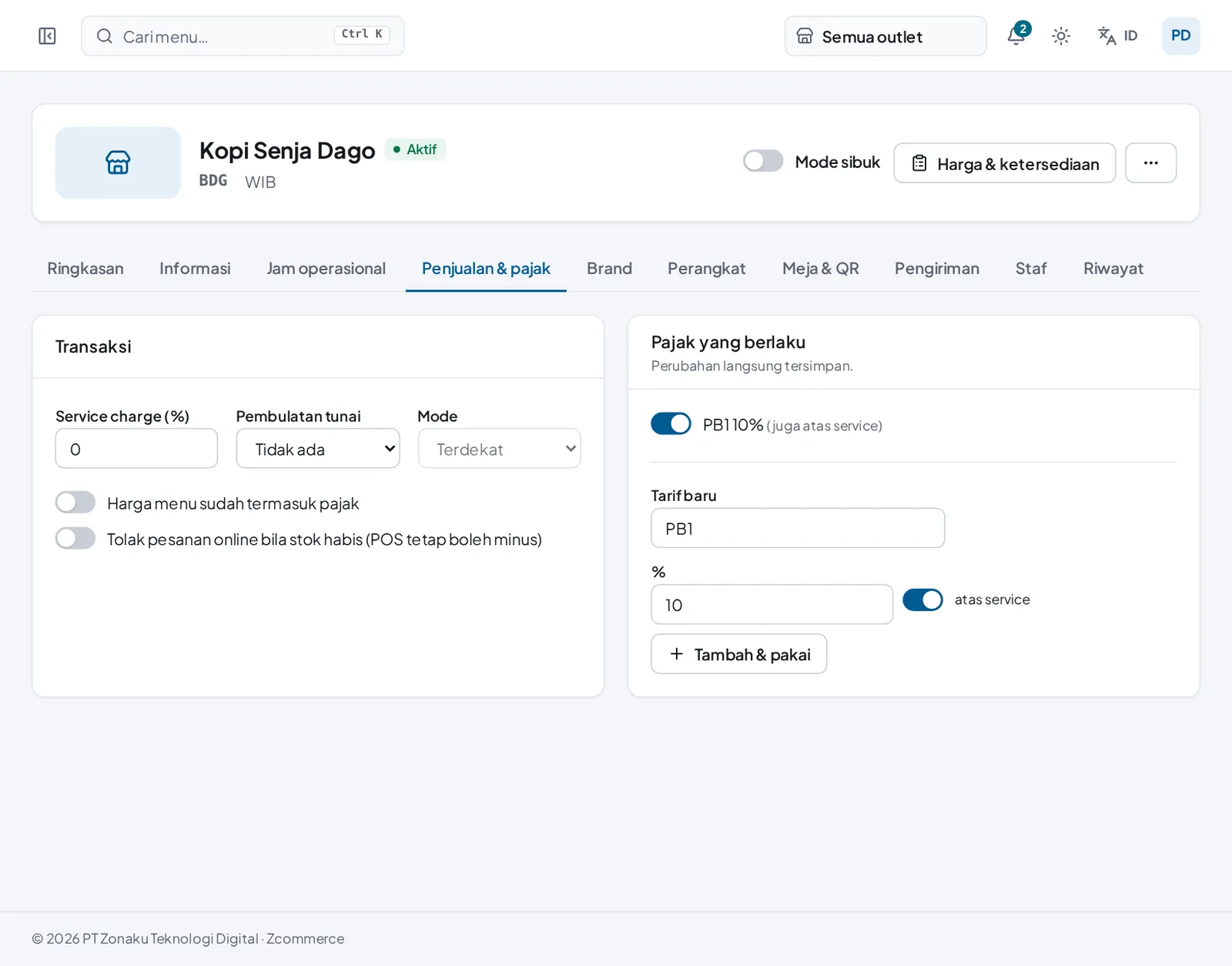Click the Service charge (%) input
This screenshot has height=966, width=1232.
click(136, 449)
